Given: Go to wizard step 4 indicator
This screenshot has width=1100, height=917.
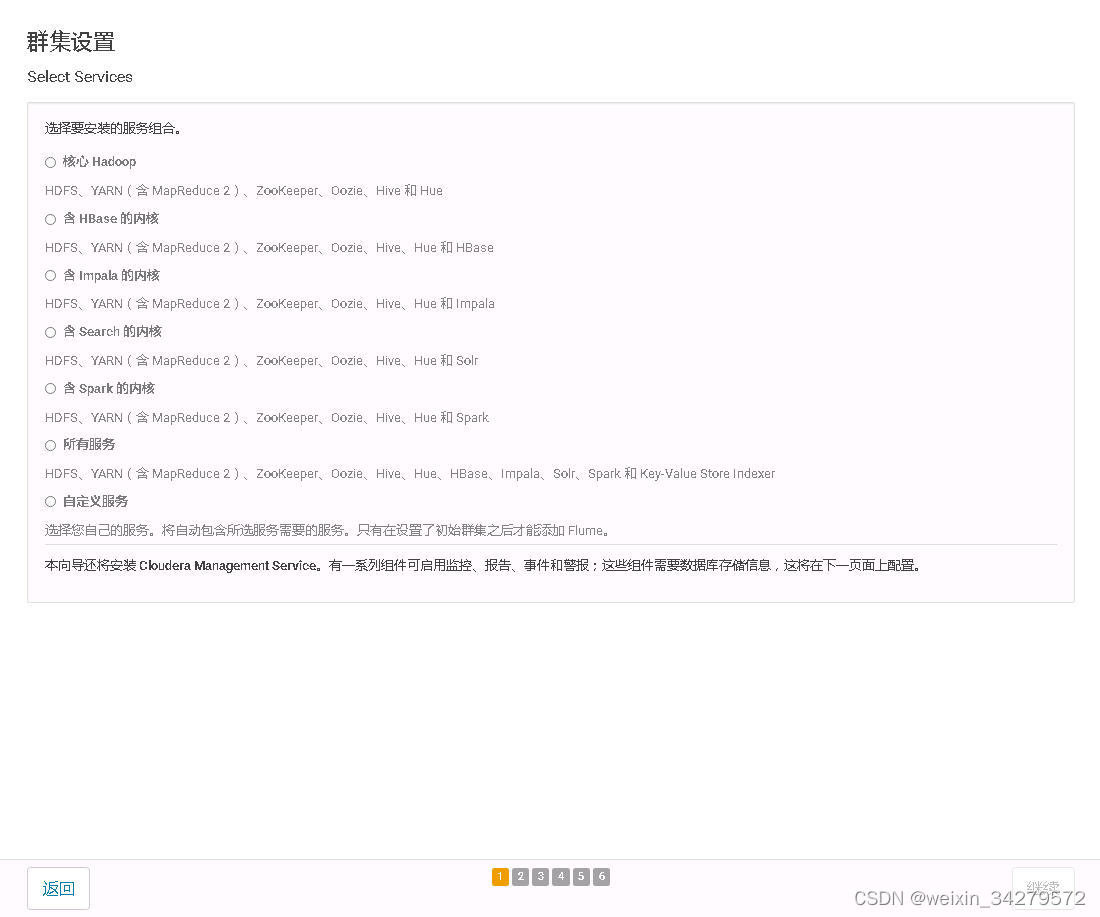Looking at the screenshot, I should (x=561, y=876).
